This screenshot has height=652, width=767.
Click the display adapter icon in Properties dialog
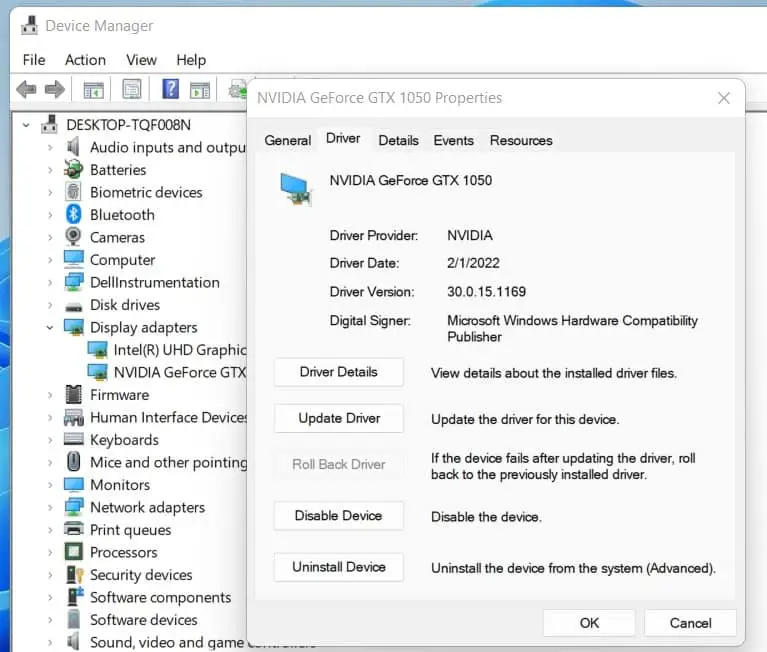(x=295, y=190)
